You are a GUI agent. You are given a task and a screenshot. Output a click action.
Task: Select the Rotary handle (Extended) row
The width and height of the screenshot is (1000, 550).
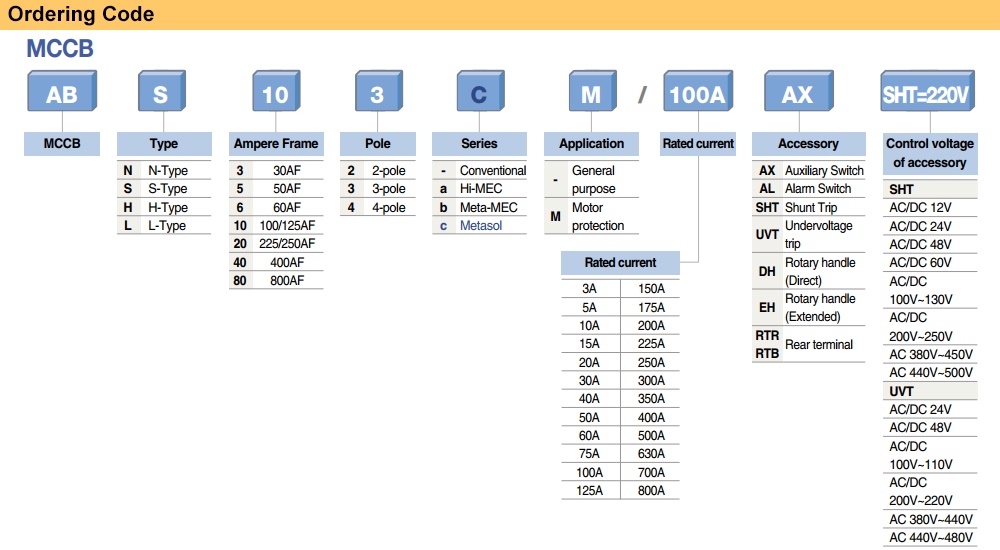click(x=809, y=308)
